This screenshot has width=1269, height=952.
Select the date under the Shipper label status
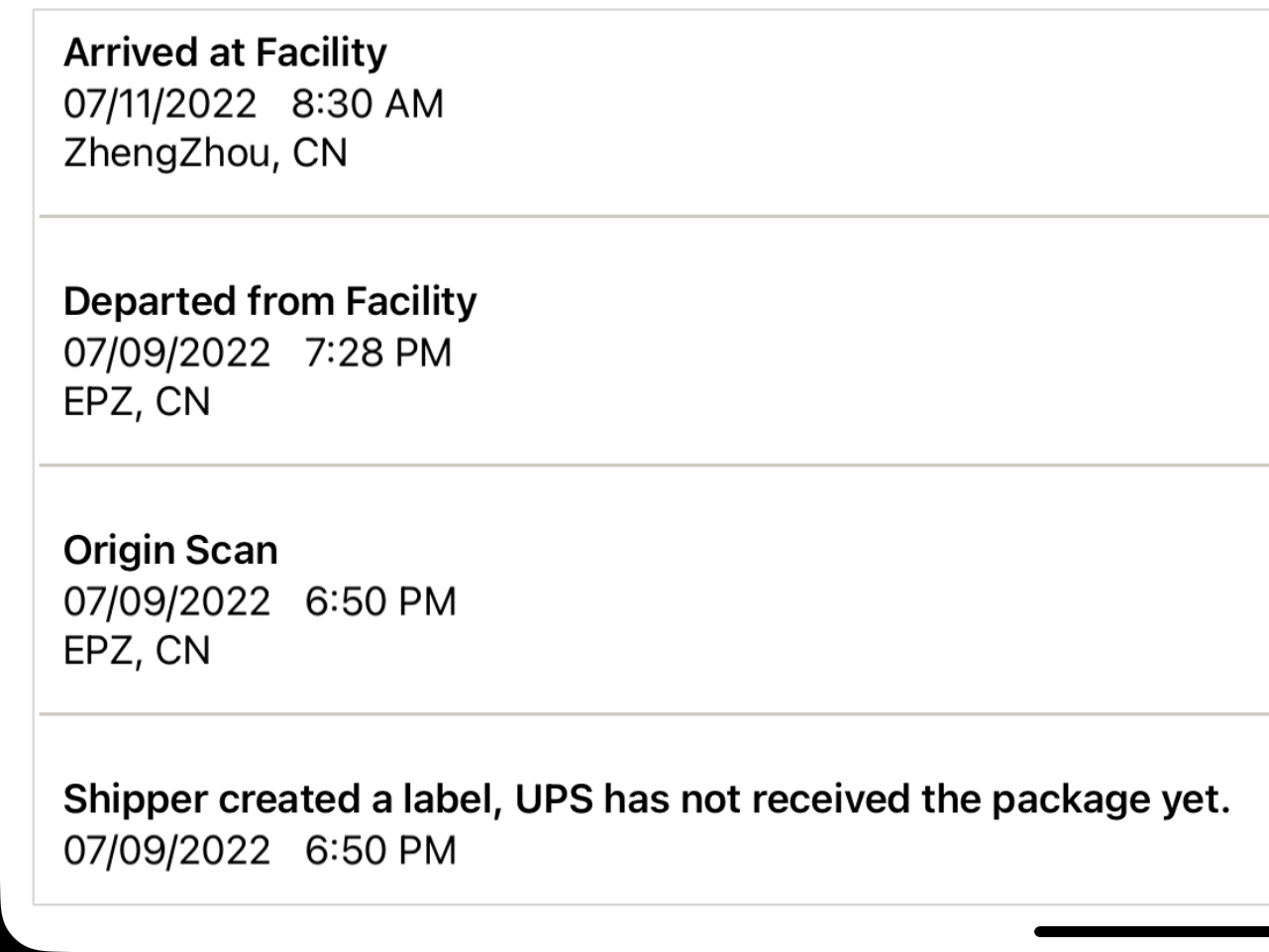[x=166, y=851]
